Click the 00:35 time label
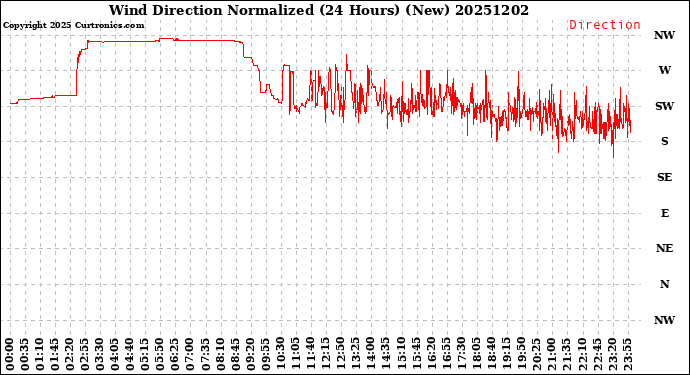This screenshot has width=690, height=375. [25, 354]
